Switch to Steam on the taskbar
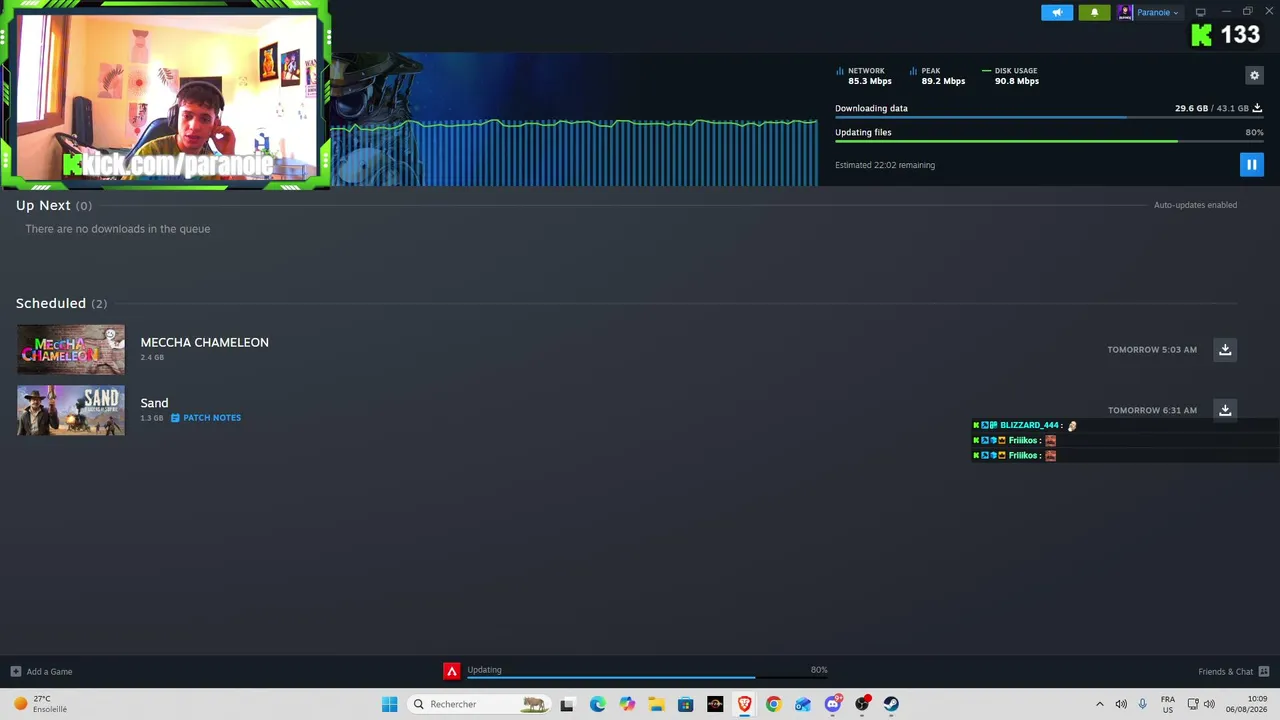The width and height of the screenshot is (1280, 720). (891, 704)
